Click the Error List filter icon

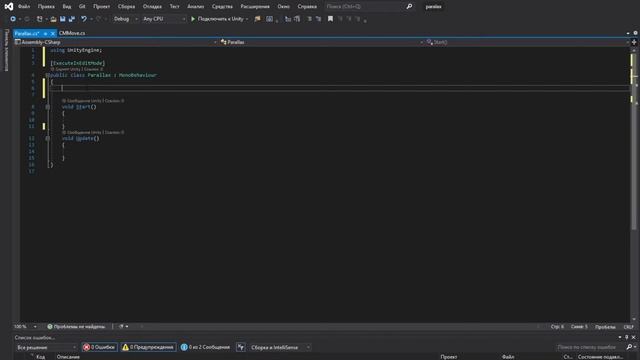(x=241, y=347)
